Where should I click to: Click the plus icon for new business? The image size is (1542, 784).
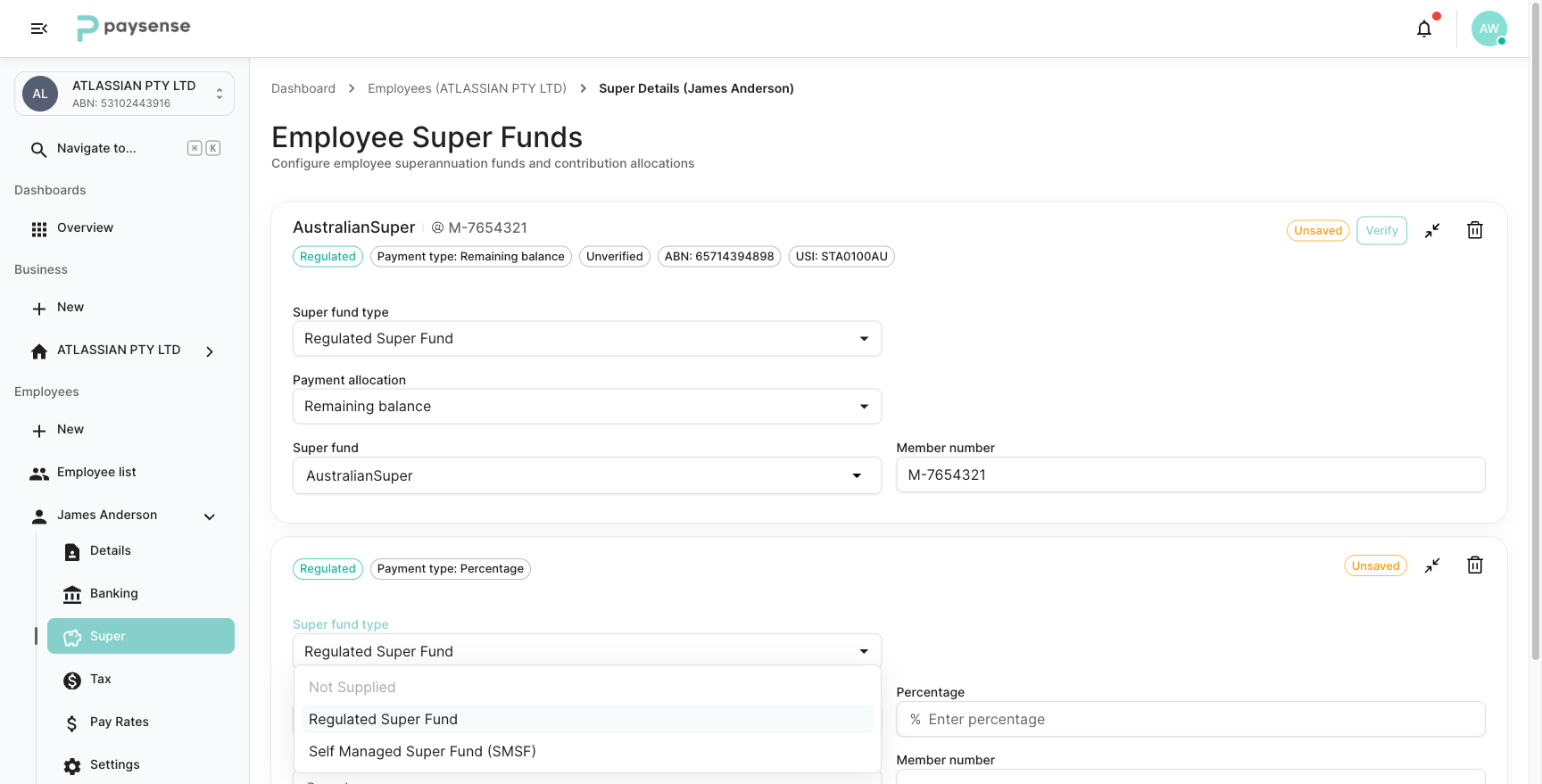(x=38, y=309)
